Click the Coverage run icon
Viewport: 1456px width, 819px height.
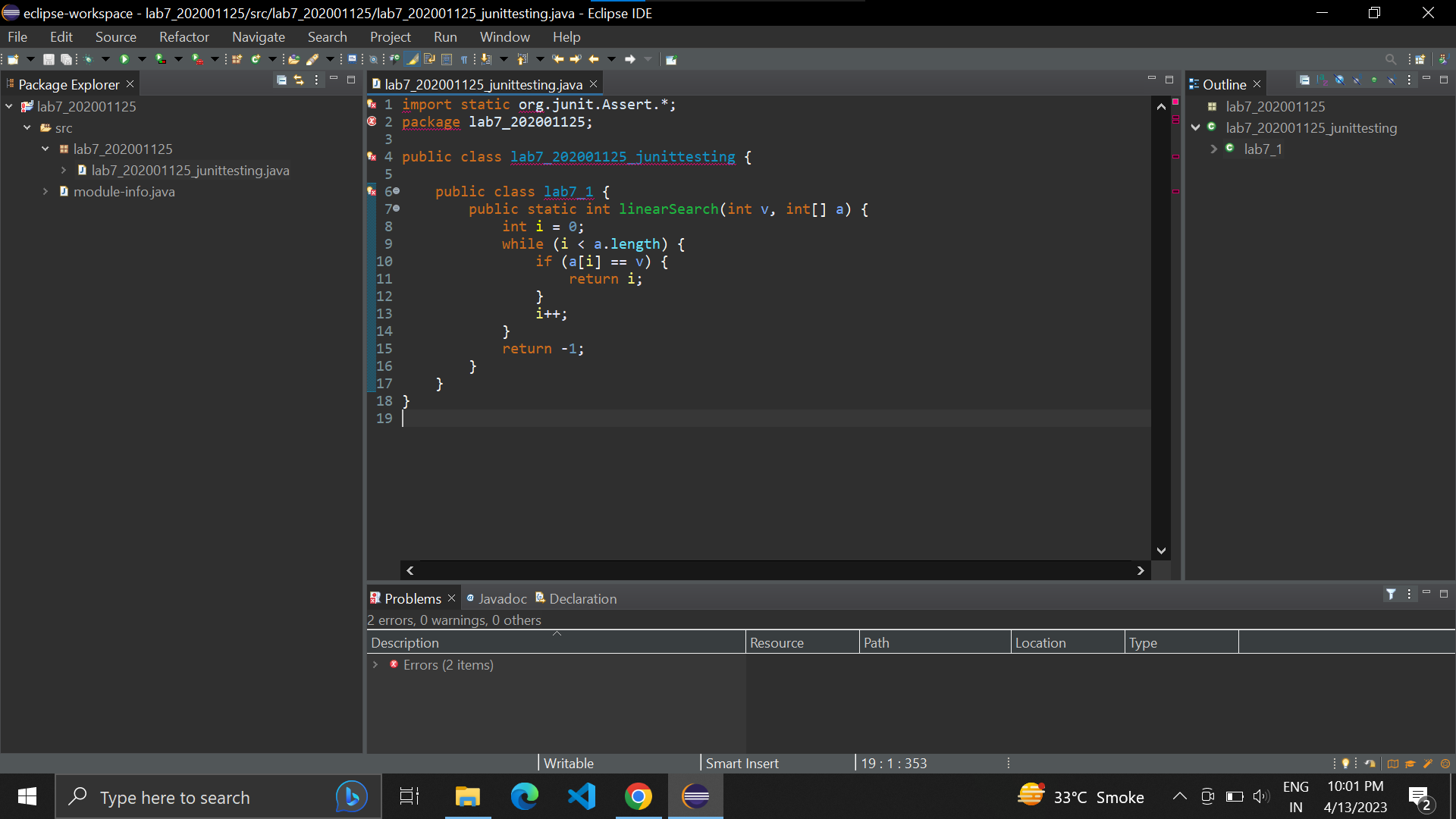(161, 59)
